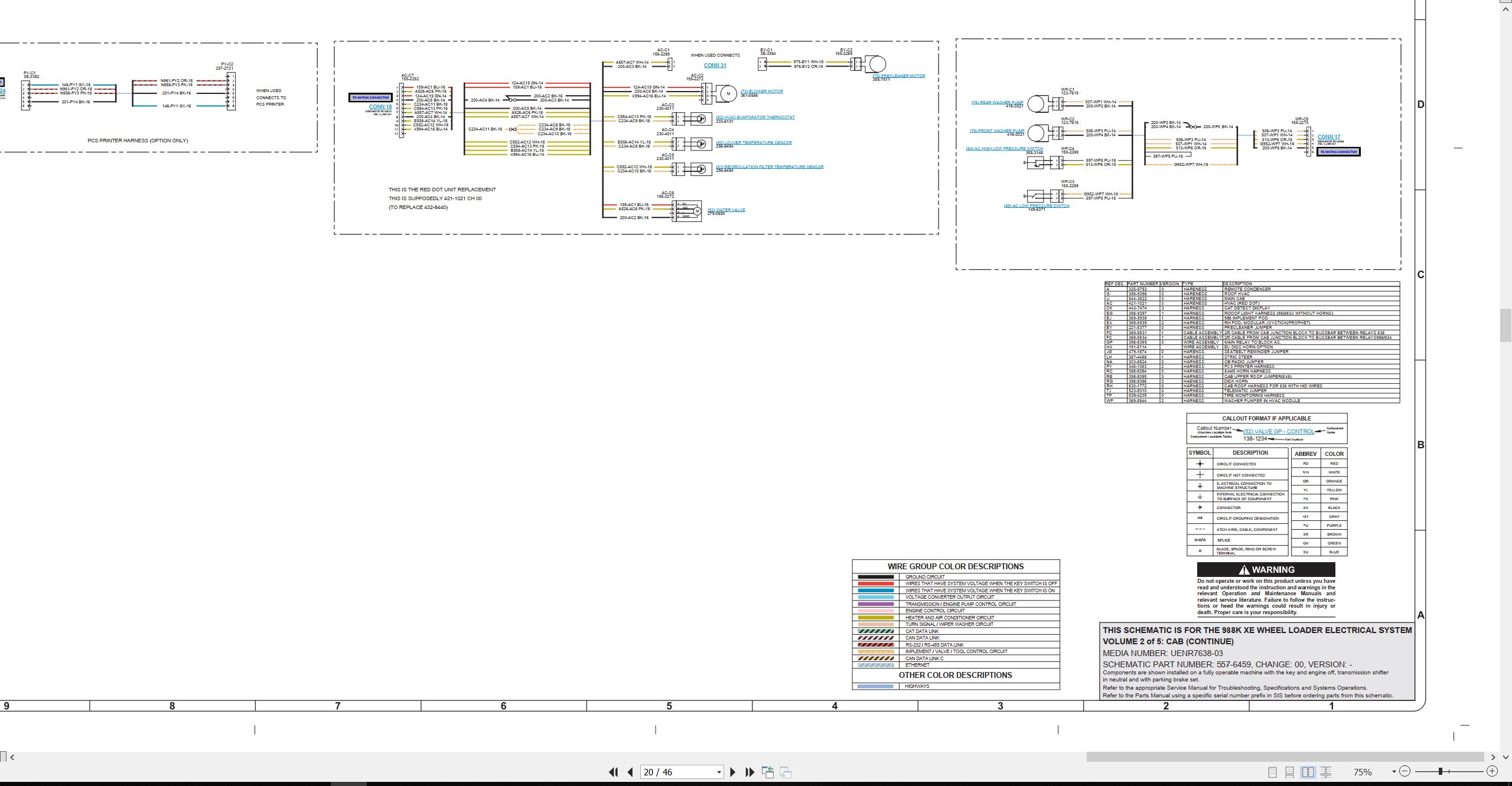Viewport: 1512px width, 786px height.
Task: Toggle continuous facing pages view
Action: tap(1325, 772)
